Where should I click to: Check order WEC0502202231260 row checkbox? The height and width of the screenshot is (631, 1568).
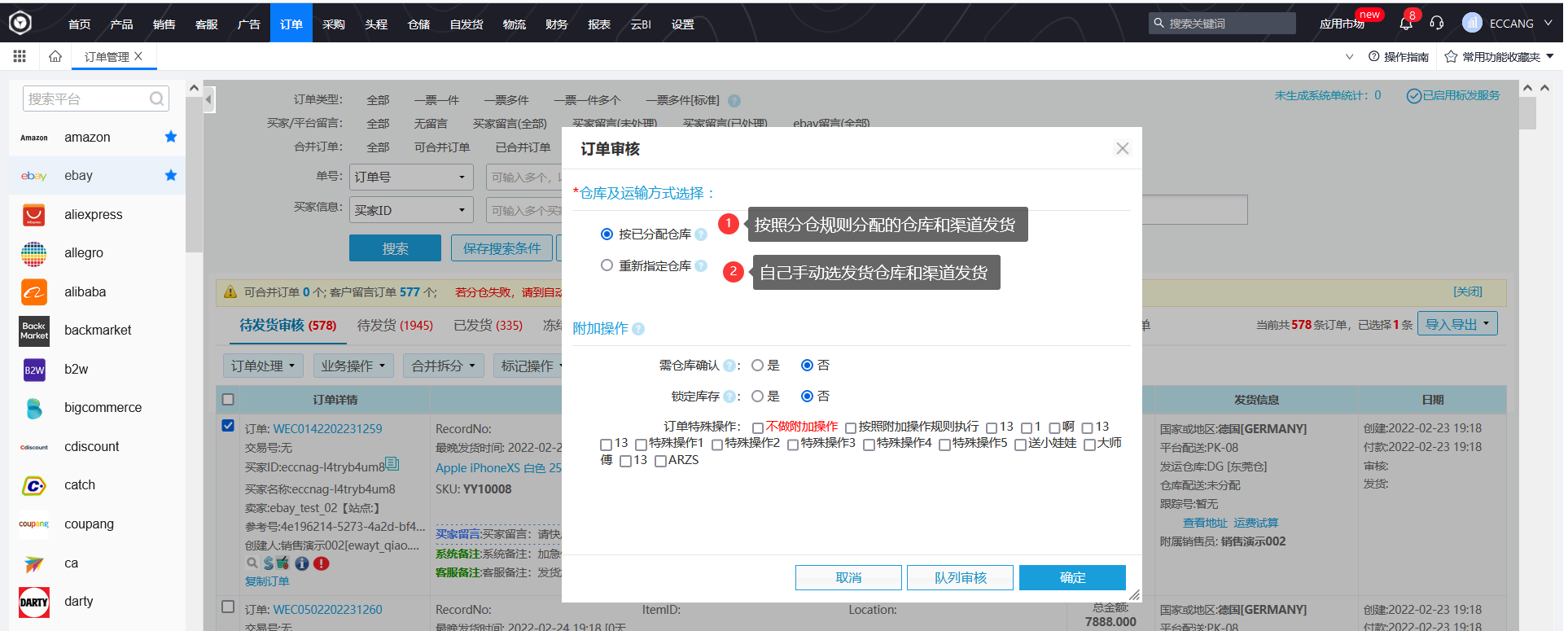pos(228,607)
